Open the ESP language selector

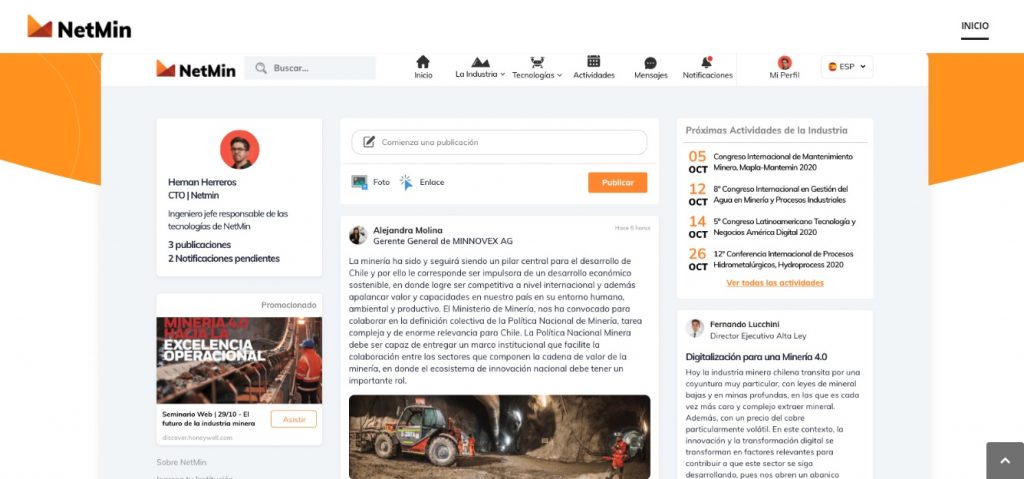pos(847,67)
